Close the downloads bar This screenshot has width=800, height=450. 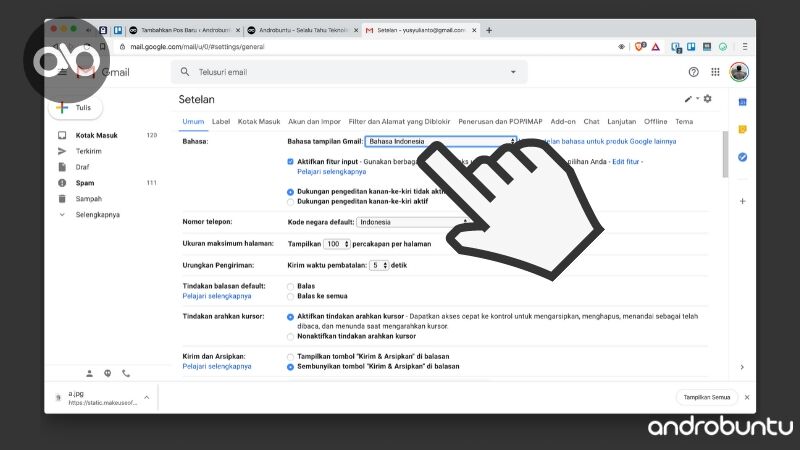click(747, 397)
